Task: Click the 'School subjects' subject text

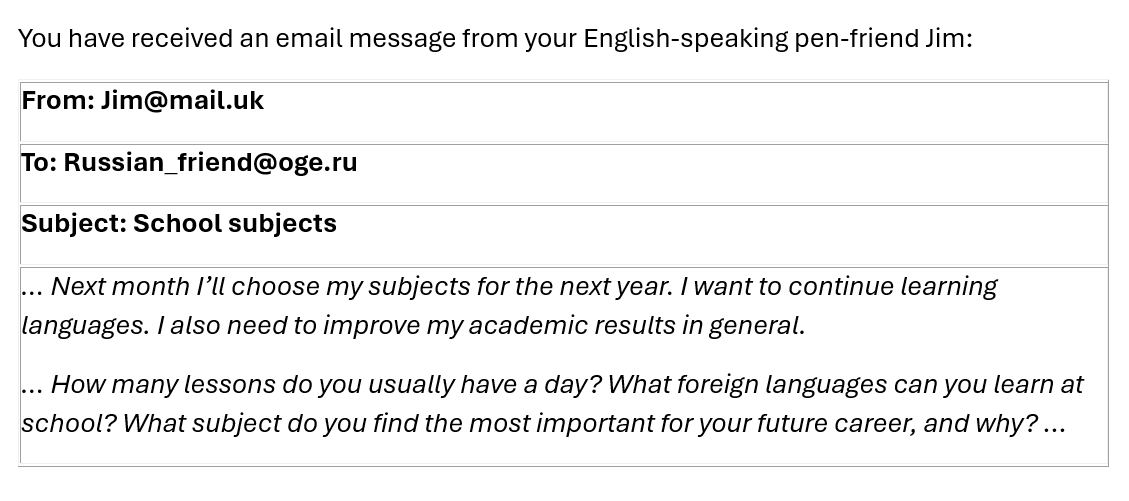Action: click(x=234, y=224)
